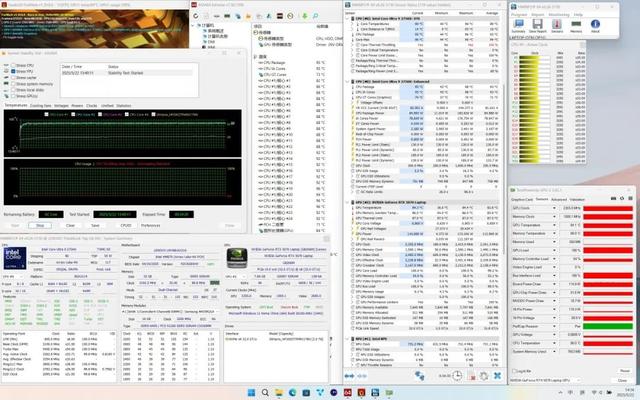
Task: Open the GPU Temperature sensor dropdown in GPU-Z
Action: click(x=554, y=225)
